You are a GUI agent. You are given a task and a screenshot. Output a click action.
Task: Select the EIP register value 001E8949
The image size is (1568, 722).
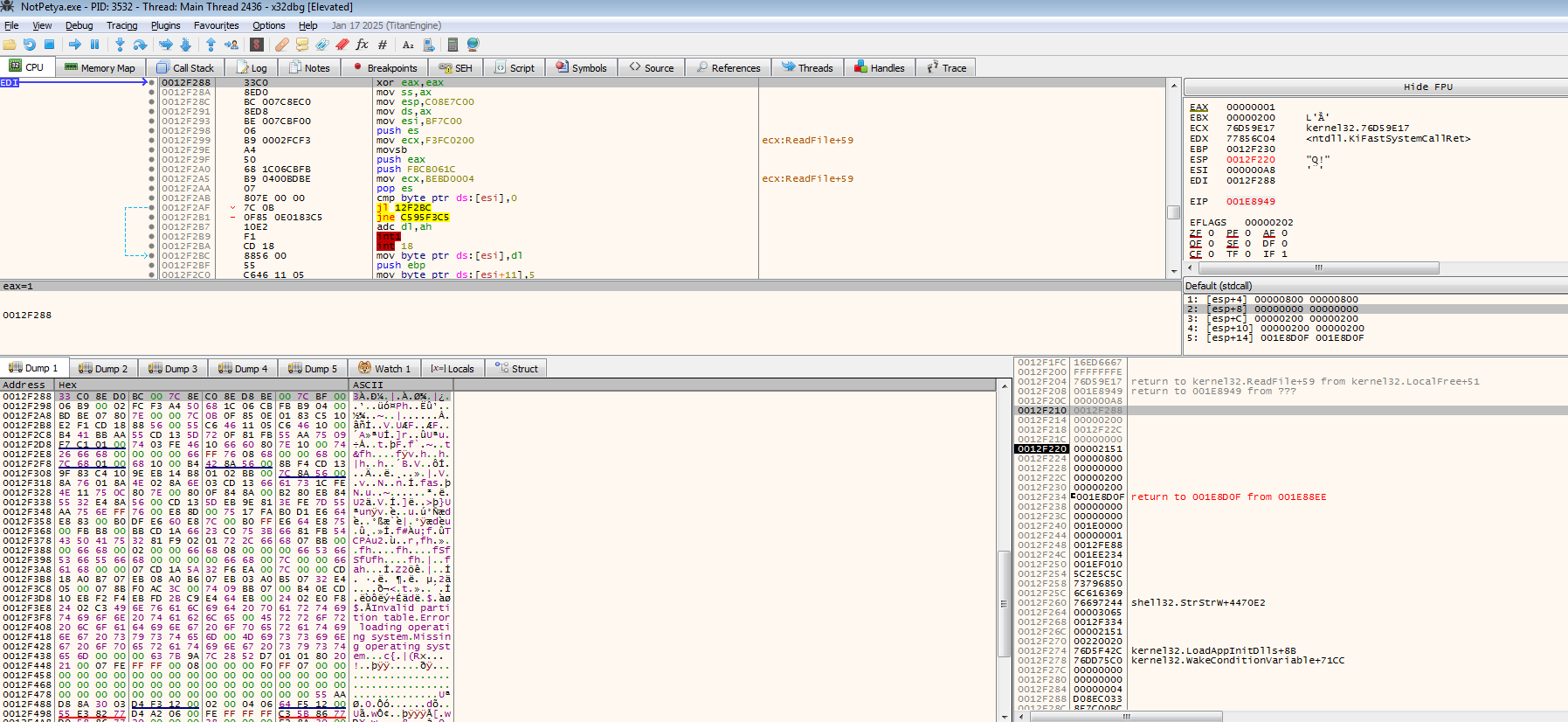click(1250, 201)
